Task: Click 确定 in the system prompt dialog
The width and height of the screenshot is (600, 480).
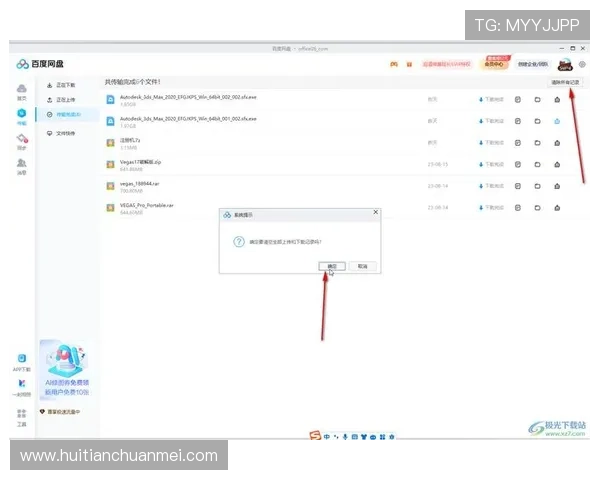Action: pyautogui.click(x=332, y=266)
